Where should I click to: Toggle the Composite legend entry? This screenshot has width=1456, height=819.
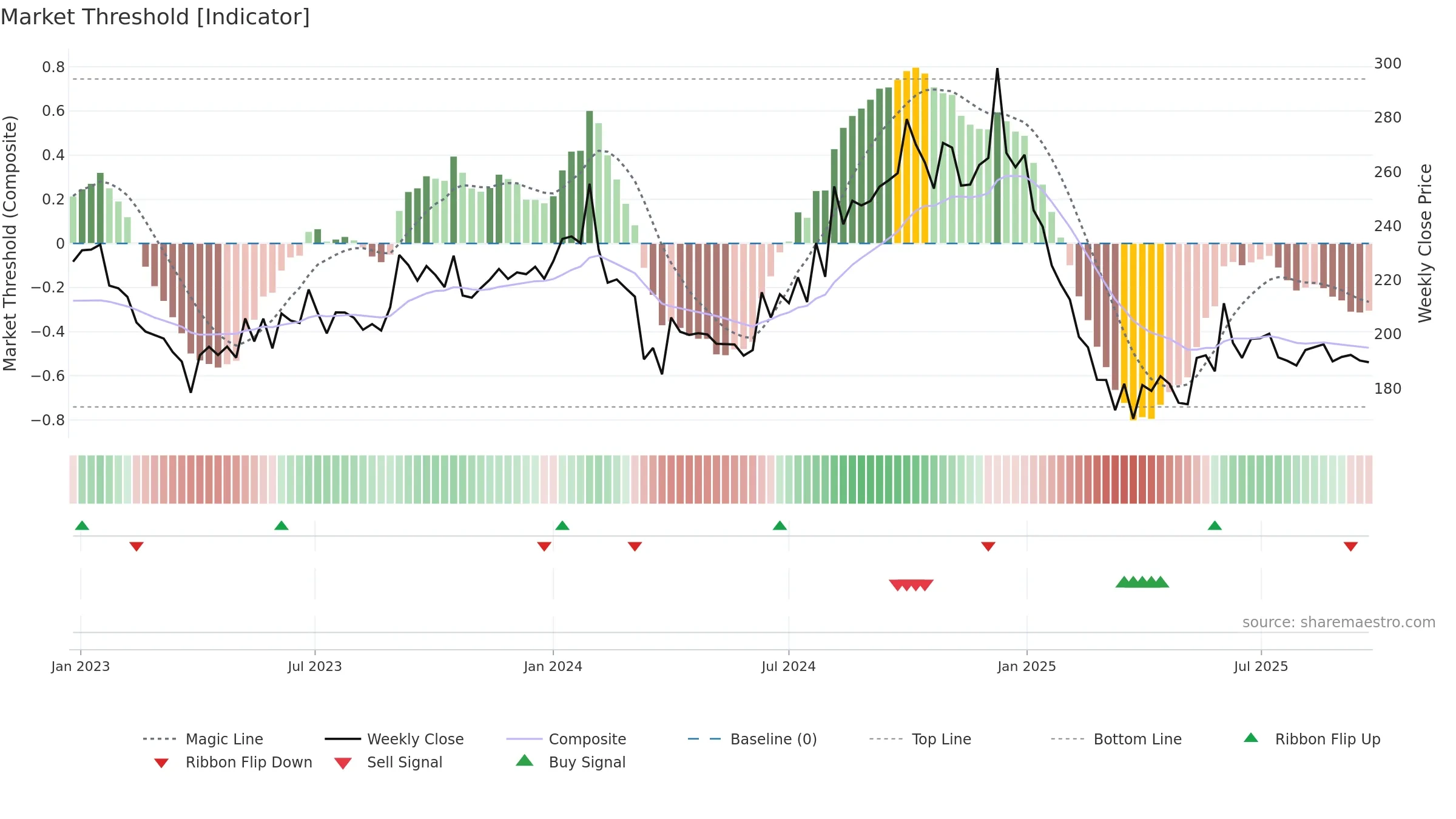(567, 739)
